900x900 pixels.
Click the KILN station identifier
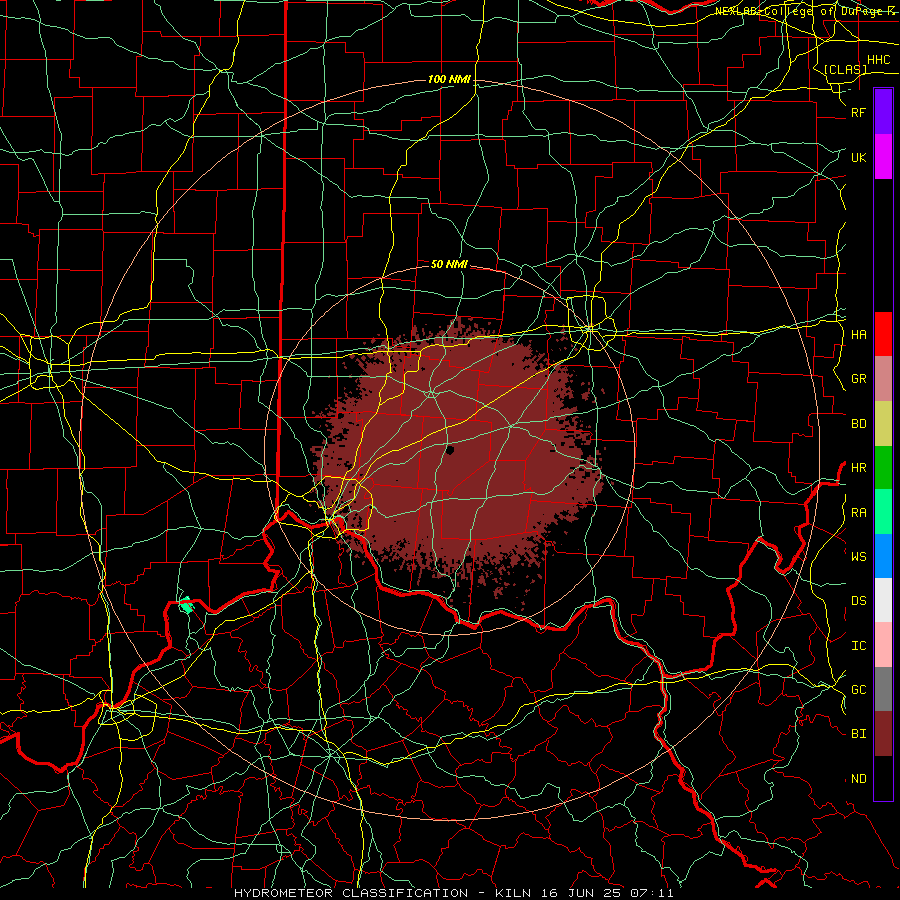(513, 893)
